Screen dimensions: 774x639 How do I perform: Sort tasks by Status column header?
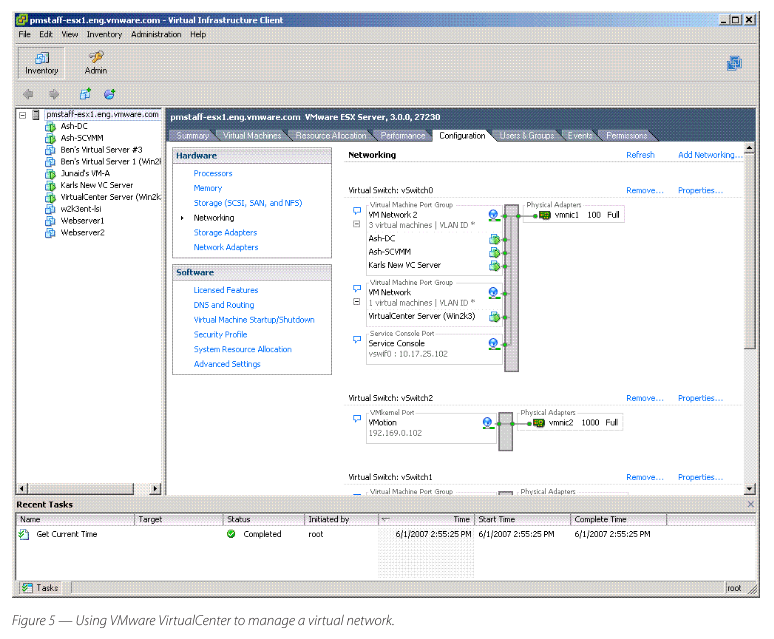click(x=264, y=520)
